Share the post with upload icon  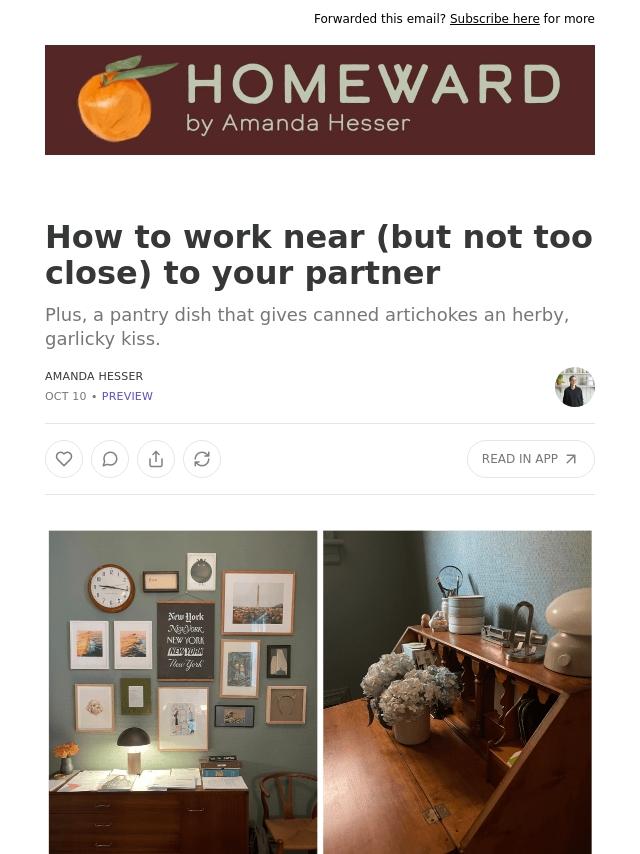pos(156,459)
